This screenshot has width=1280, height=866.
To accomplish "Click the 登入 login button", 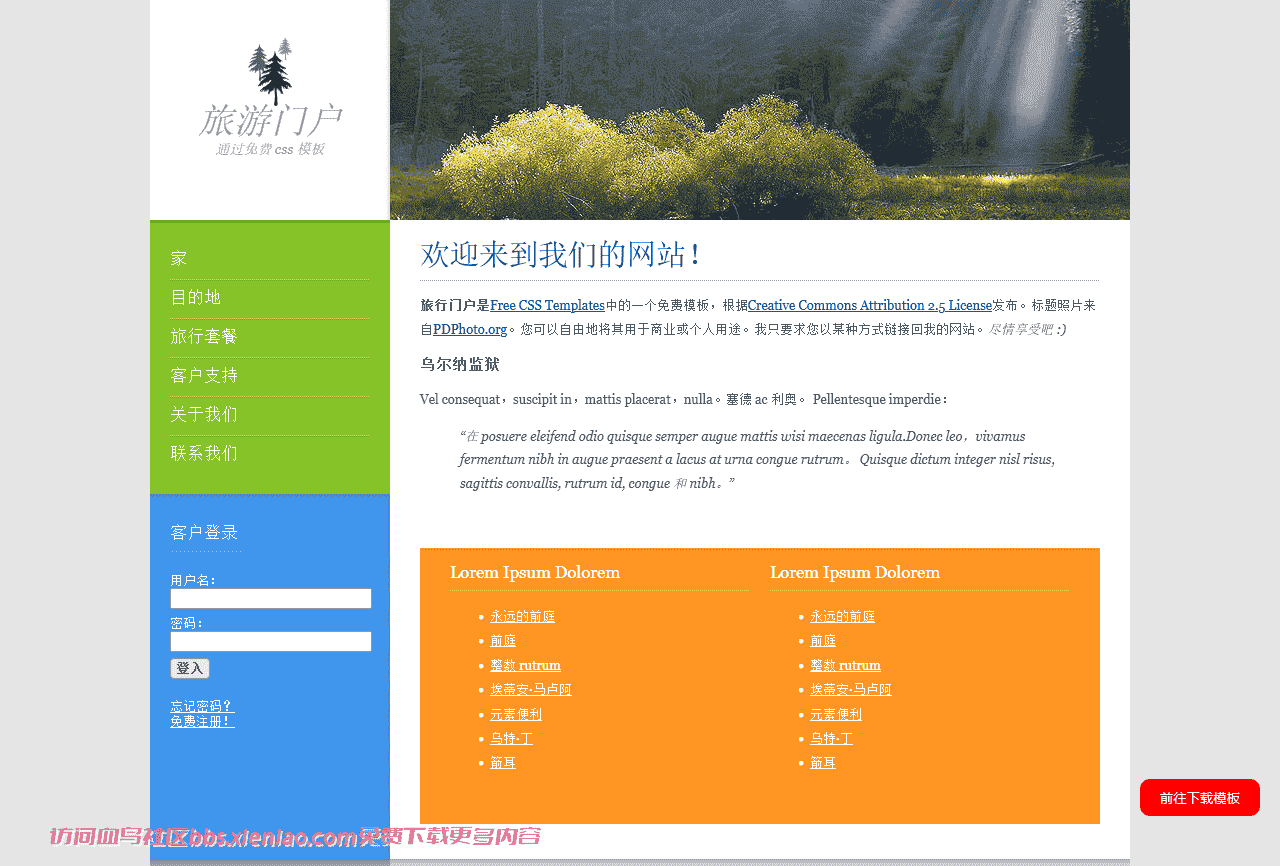I will (190, 668).
